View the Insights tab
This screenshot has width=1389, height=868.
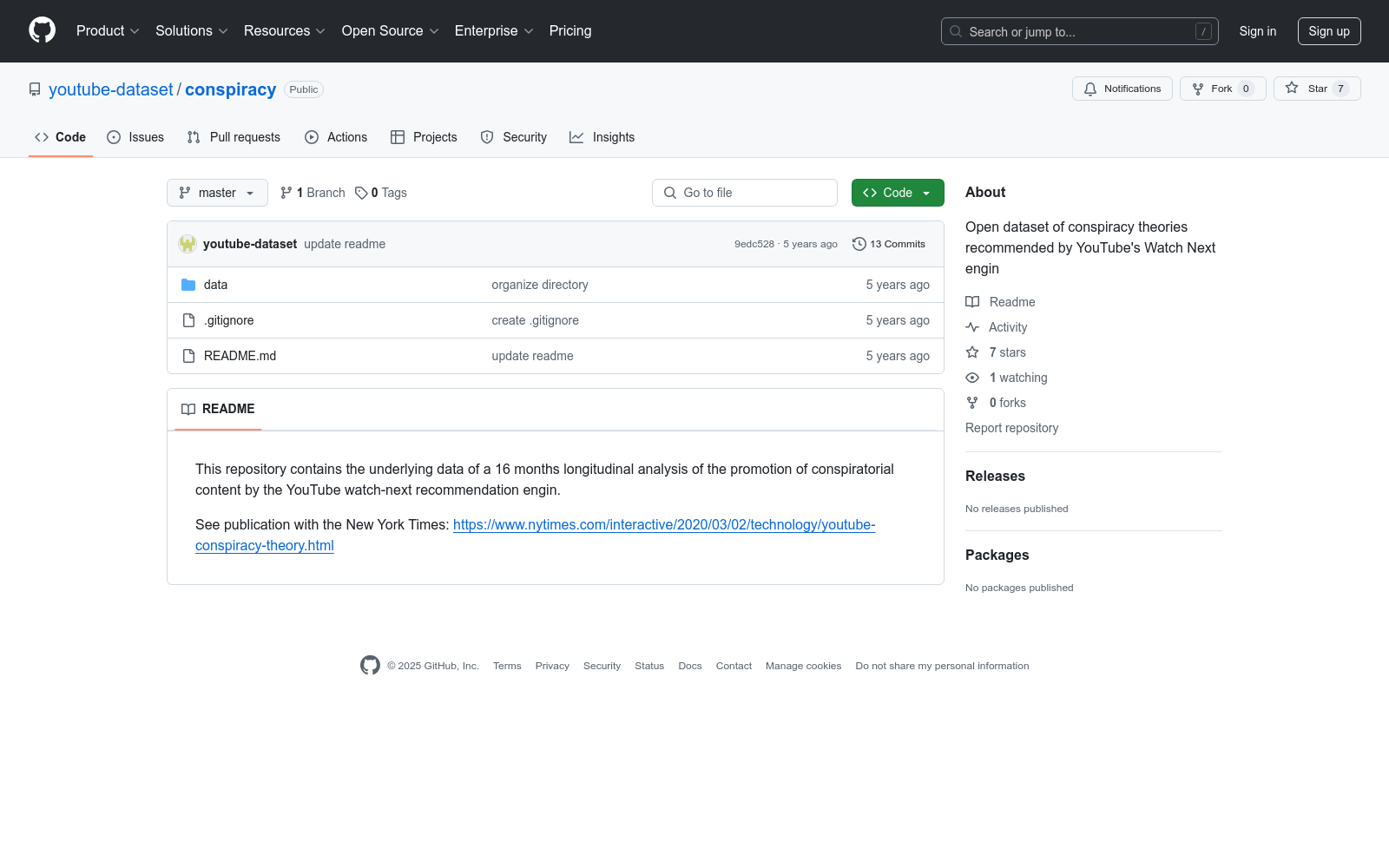[602, 137]
